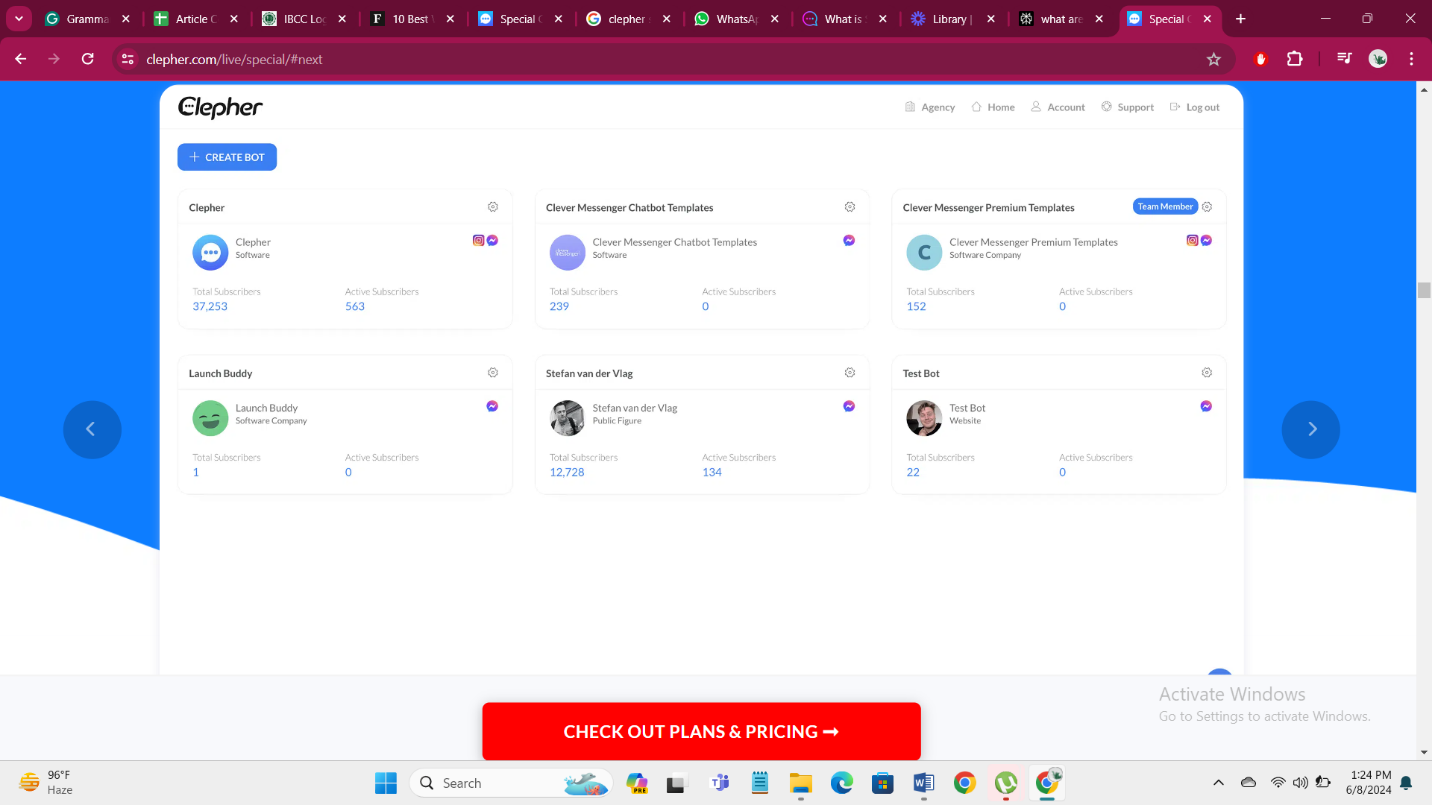
Task: Open Support in the top navigation
Action: click(x=1128, y=107)
